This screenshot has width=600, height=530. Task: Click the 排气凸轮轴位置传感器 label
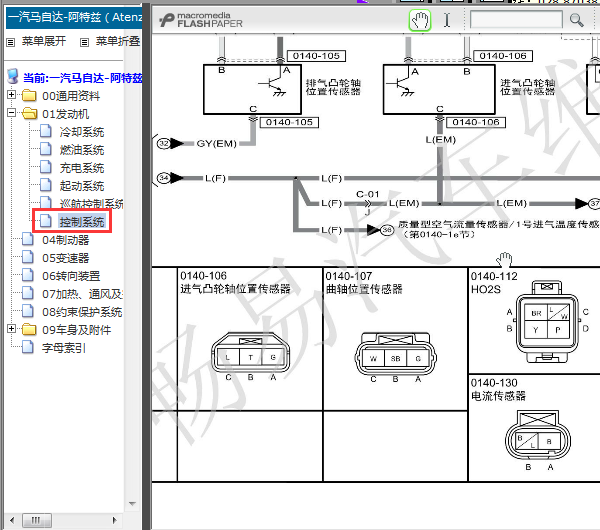point(333,87)
